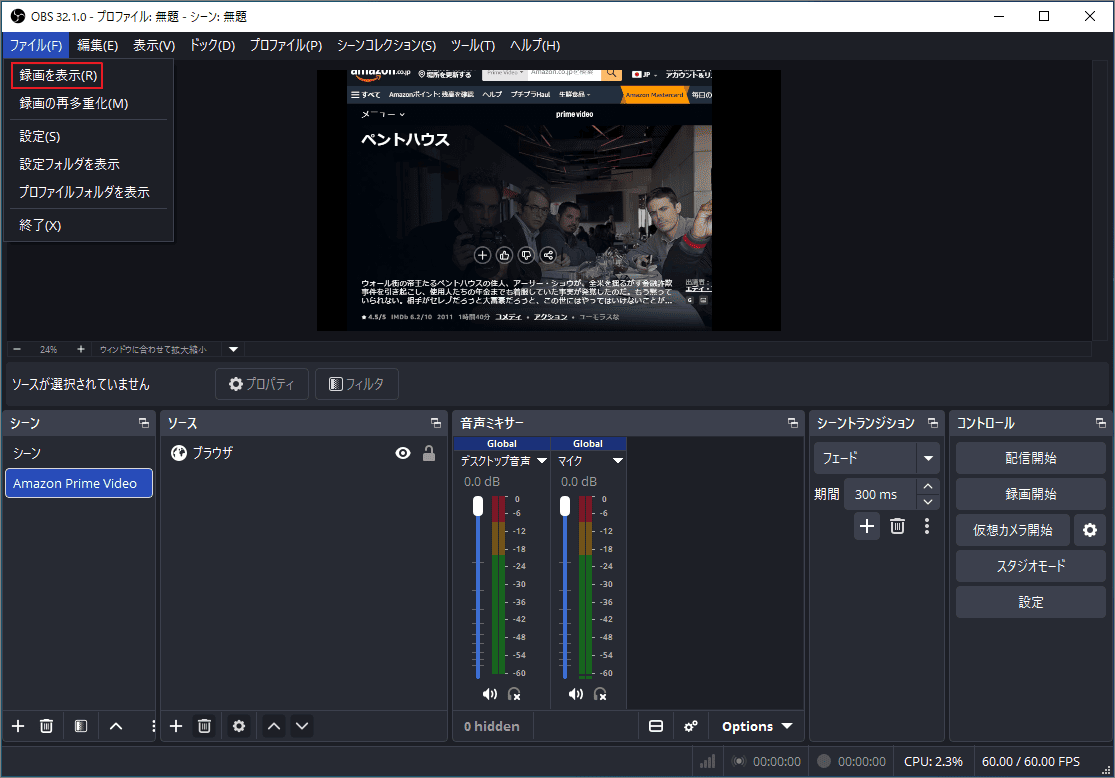Choose 設定(S) in File menu
Viewport: 1115px width, 778px height.
89,136
